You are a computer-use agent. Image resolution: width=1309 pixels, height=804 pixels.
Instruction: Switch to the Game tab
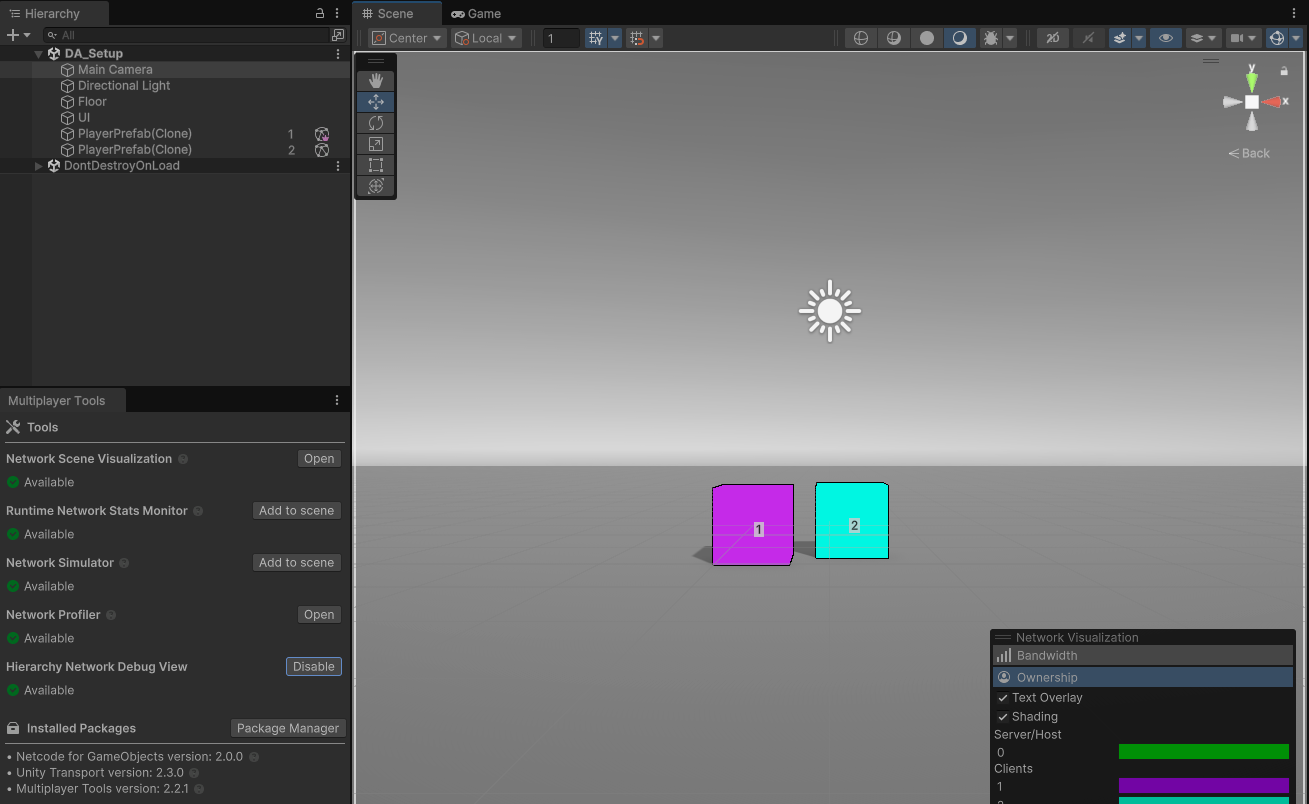[476, 14]
